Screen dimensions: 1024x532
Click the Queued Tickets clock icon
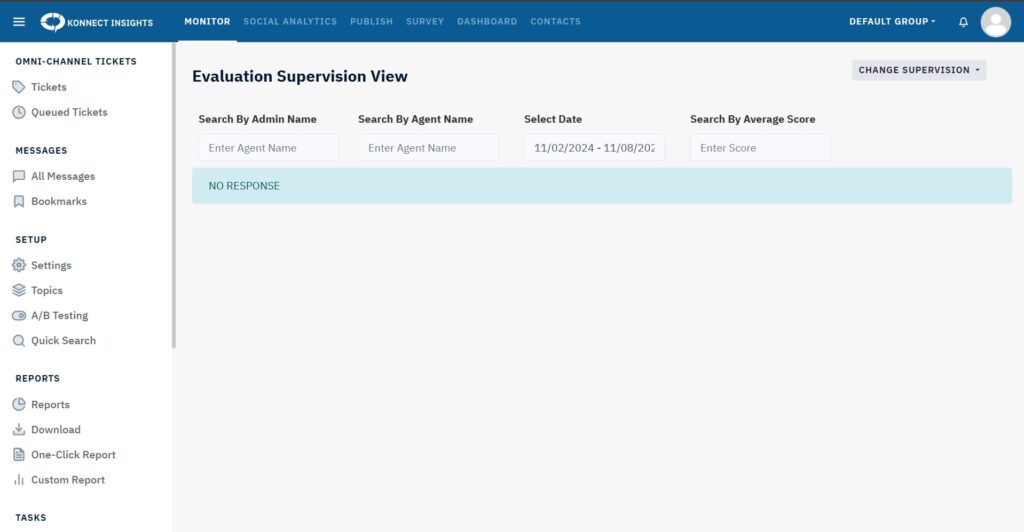(x=19, y=112)
